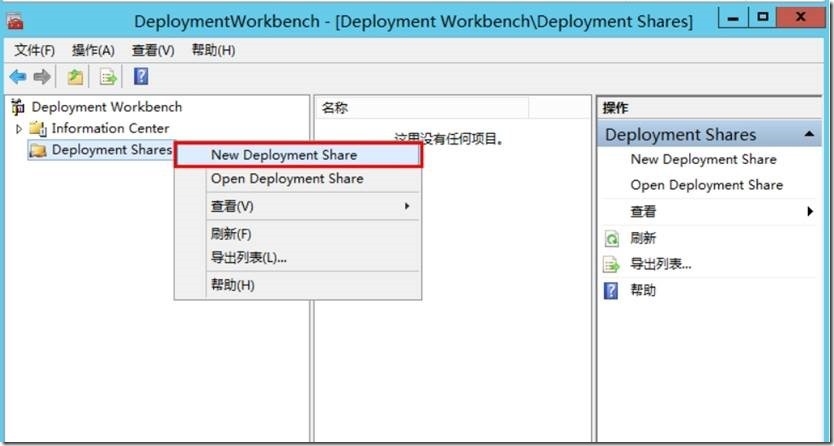834x446 pixels.
Task: Open the 文件(F) menu
Action: pyautogui.click(x=35, y=51)
